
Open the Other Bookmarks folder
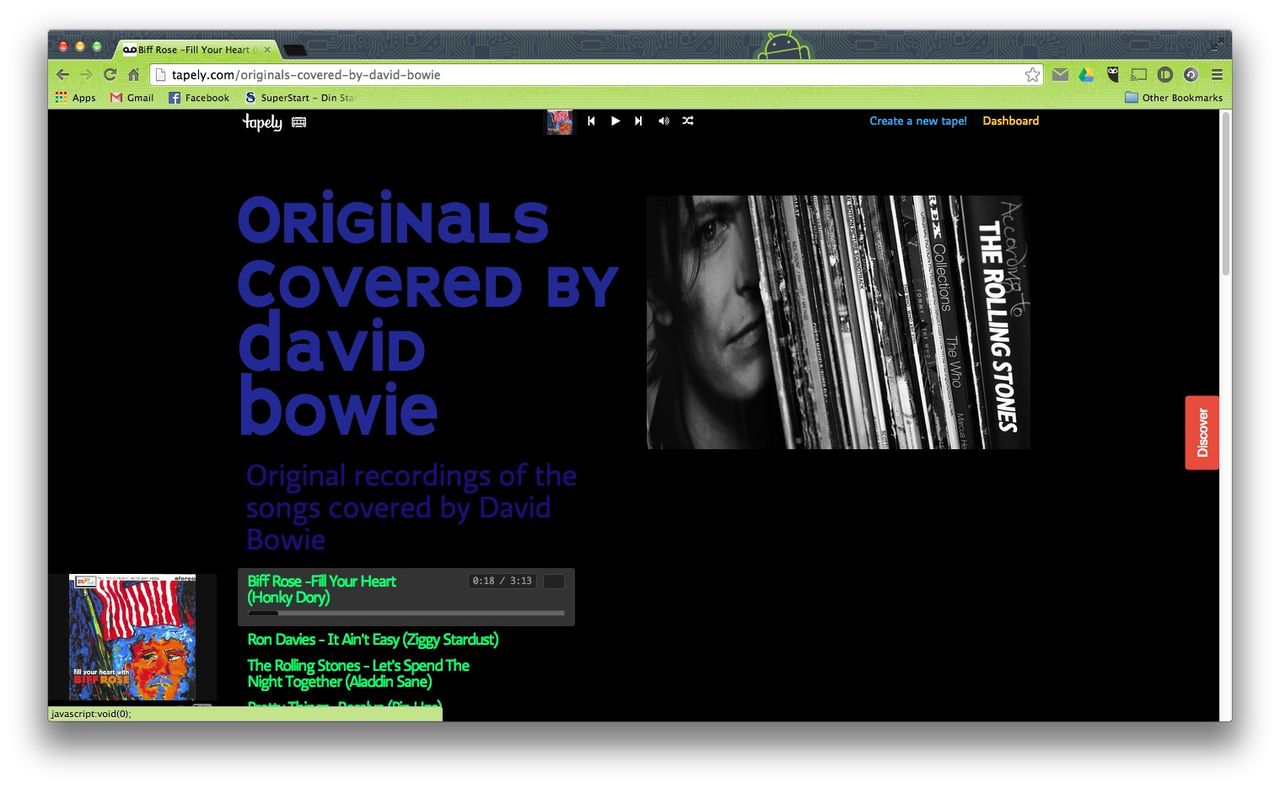pos(1173,98)
